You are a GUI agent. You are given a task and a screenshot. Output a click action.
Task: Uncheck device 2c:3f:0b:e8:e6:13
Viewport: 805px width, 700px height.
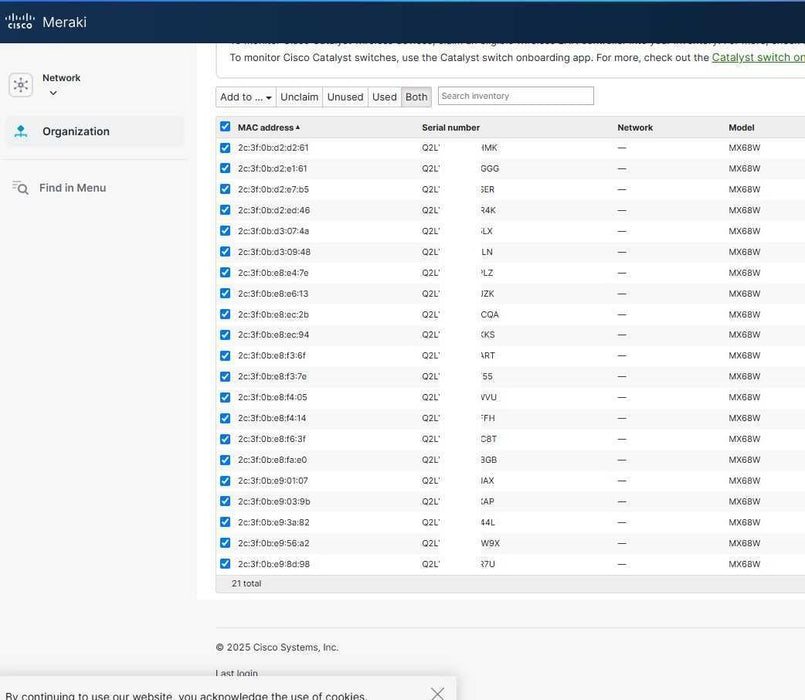click(x=225, y=294)
